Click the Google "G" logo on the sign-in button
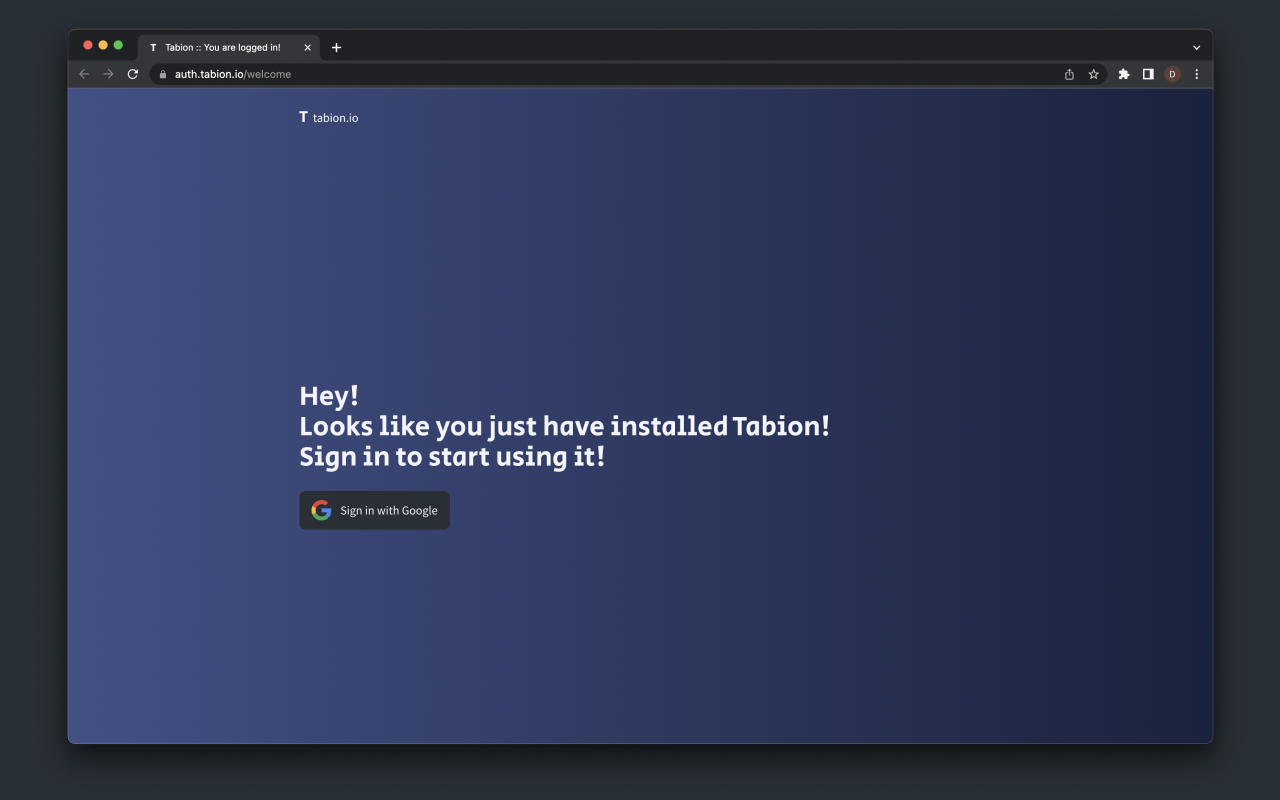 (321, 510)
